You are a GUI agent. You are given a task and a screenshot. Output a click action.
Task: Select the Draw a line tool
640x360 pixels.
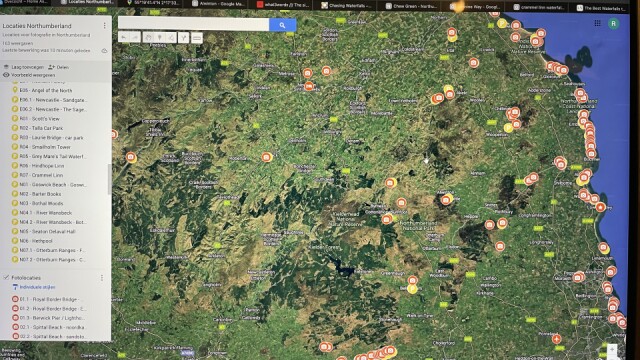coord(171,38)
